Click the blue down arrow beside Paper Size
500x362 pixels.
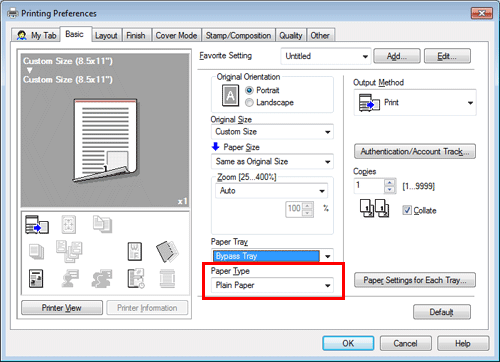(x=215, y=146)
